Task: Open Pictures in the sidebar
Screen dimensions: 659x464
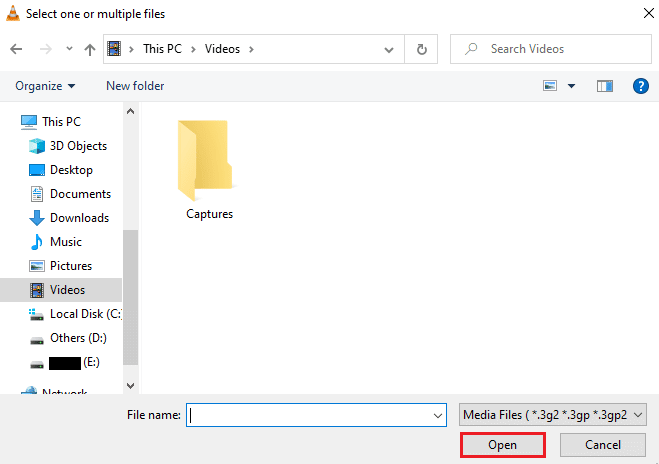Action: tap(71, 266)
